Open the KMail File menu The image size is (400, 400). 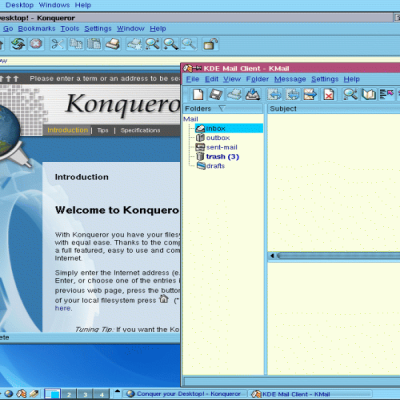[x=193, y=79]
